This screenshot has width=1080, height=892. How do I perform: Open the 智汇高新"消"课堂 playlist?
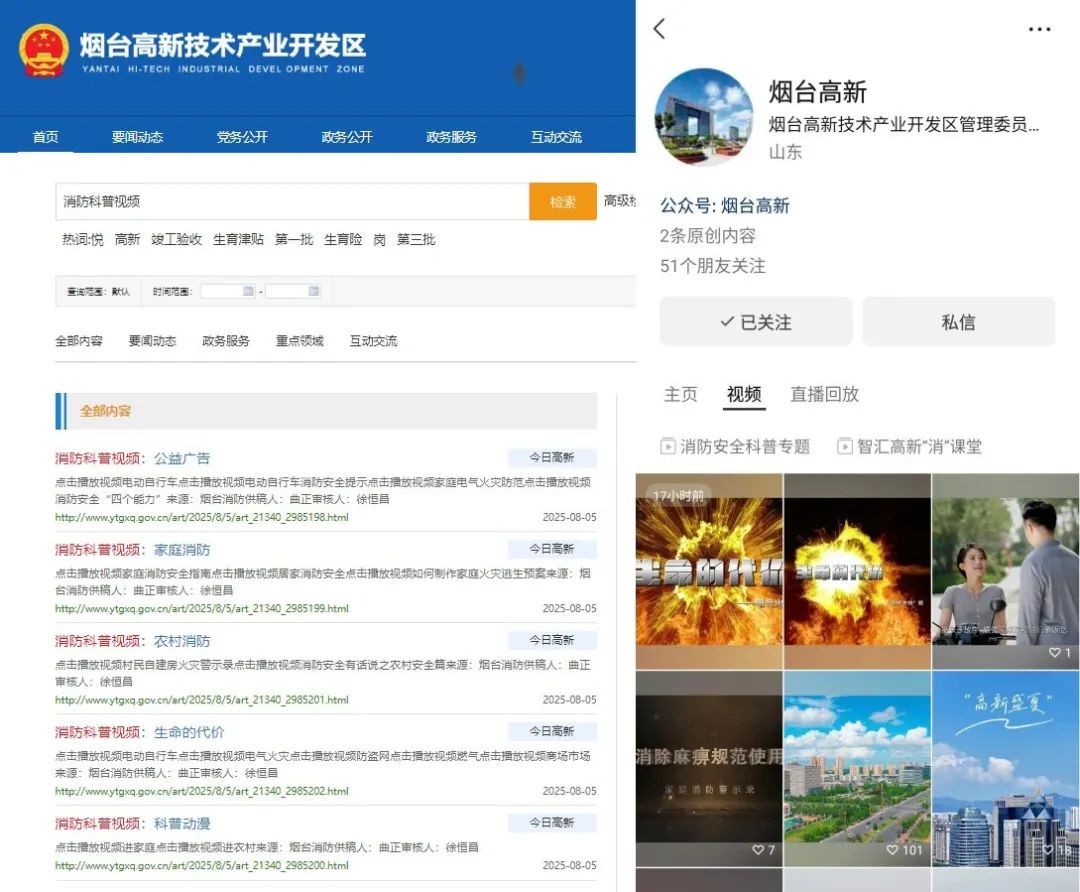click(x=909, y=446)
